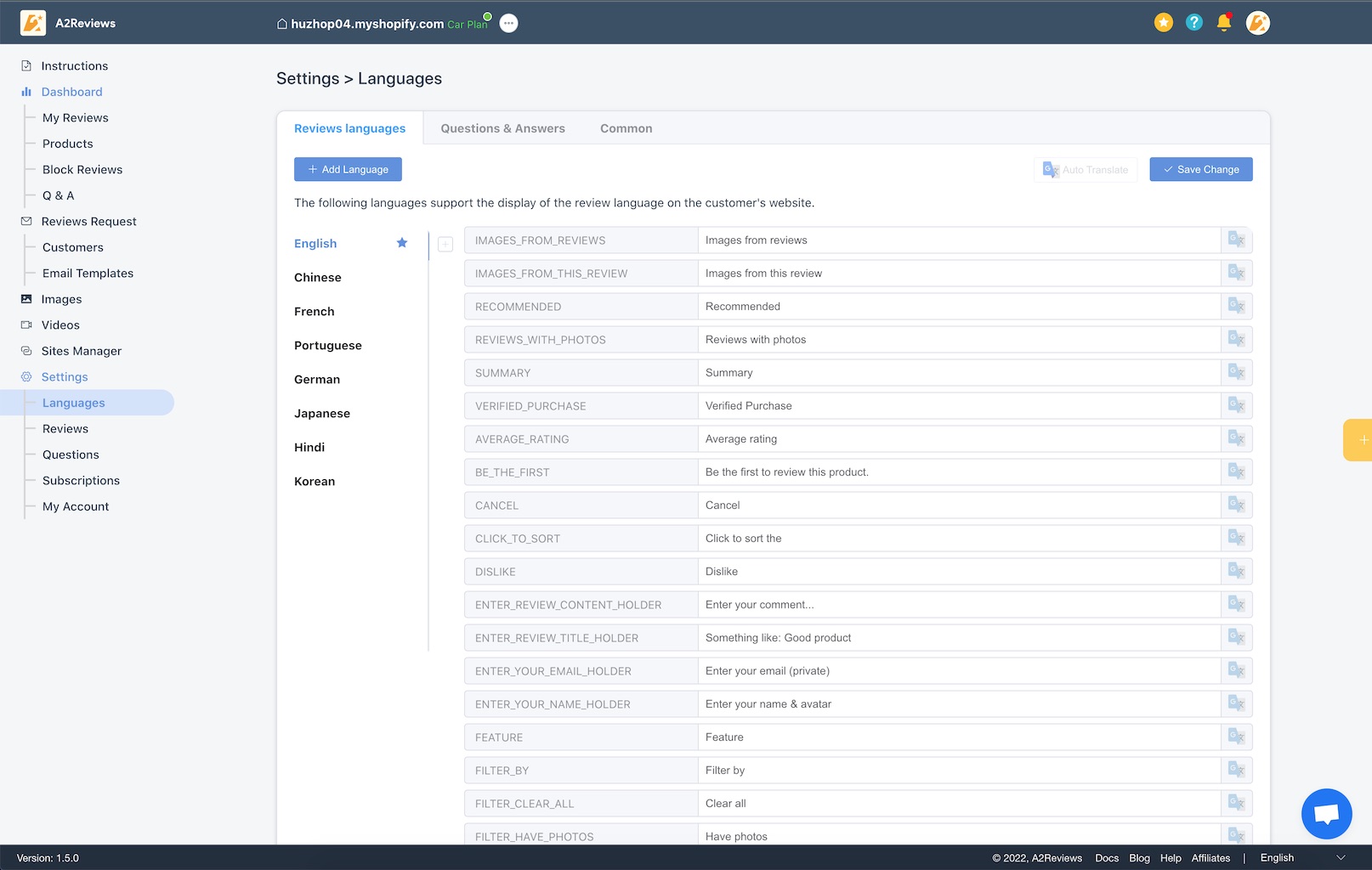Click the gold star icon in header
Screen dimensions: 1372x870
[1164, 23]
